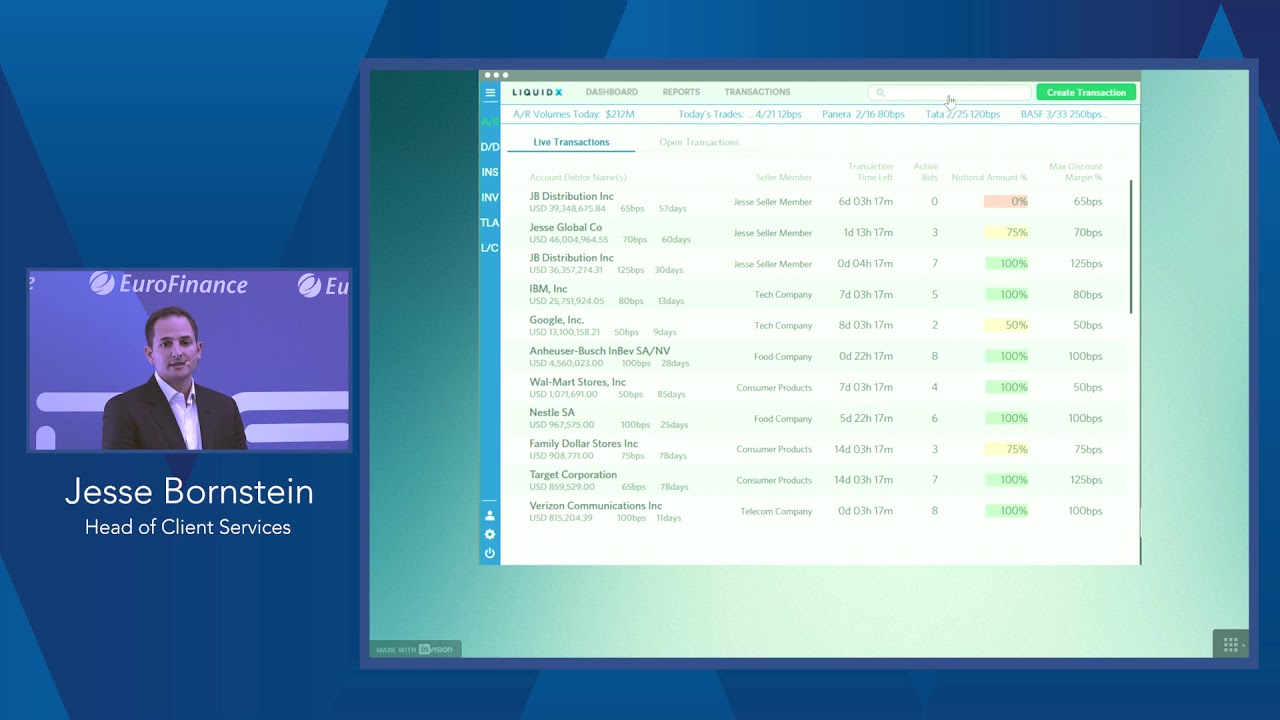Click the Max Discount Margin % header
1280x720 pixels.
pos(1075,172)
